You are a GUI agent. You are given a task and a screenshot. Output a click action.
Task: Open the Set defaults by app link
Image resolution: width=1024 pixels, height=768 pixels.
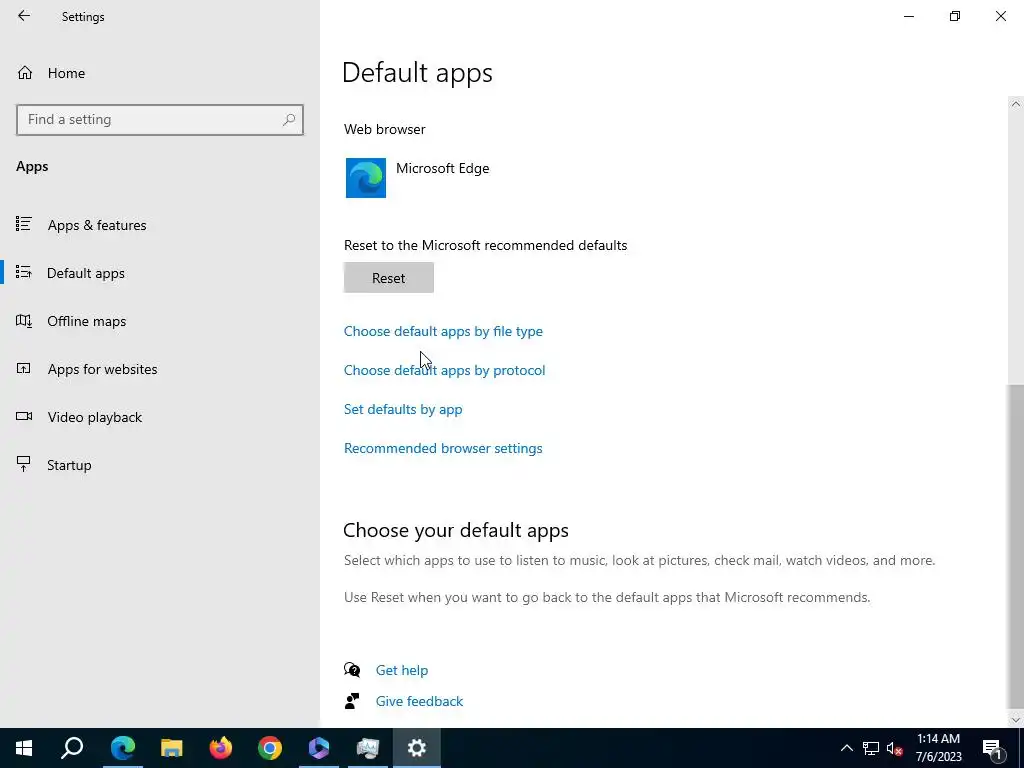403,409
